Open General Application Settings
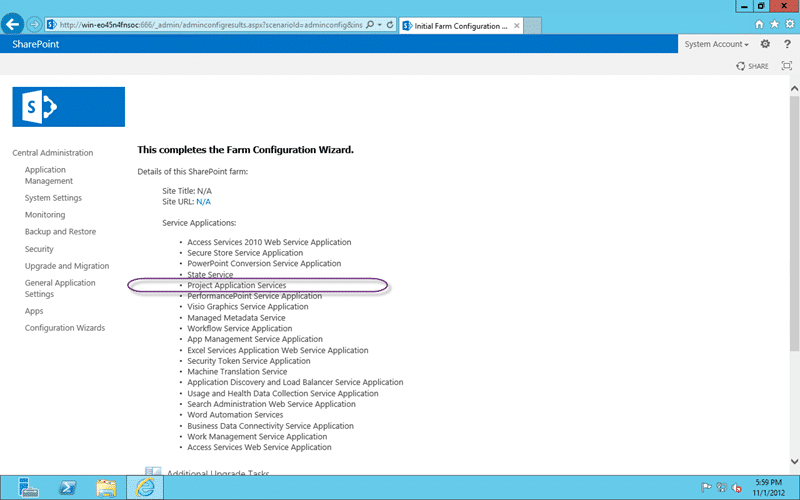This screenshot has width=800, height=500. coord(60,288)
